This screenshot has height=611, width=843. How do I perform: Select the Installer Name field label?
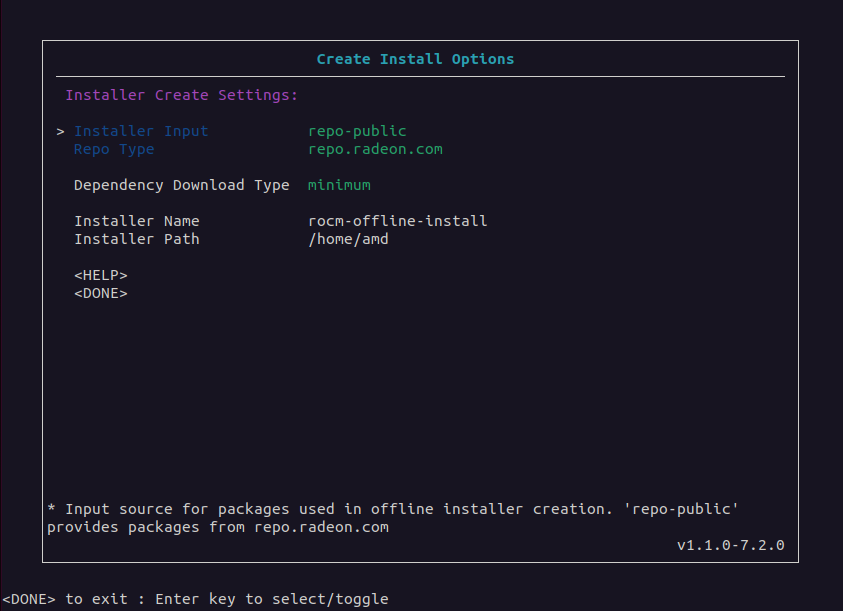[x=137, y=221]
